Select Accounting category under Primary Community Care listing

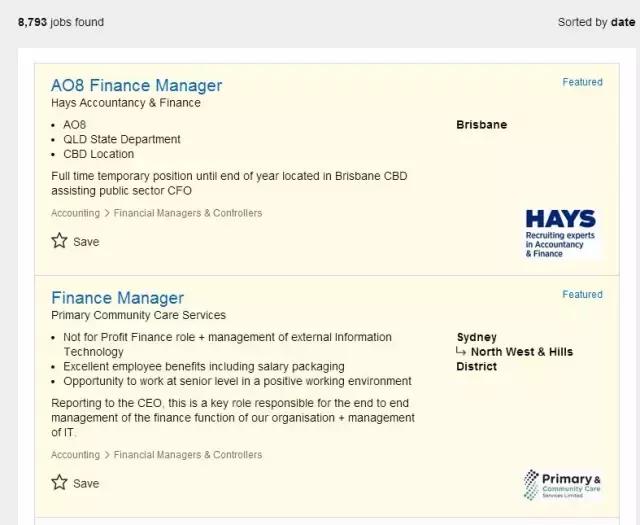pyautogui.click(x=75, y=455)
